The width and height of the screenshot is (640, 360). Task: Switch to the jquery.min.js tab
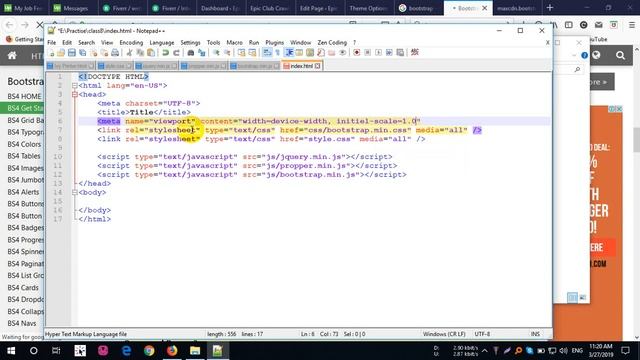click(156, 66)
